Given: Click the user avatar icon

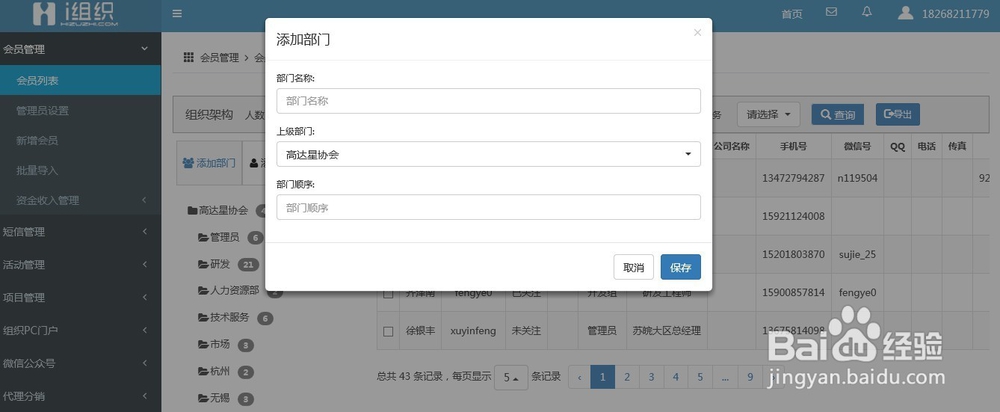Looking at the screenshot, I should pyautogui.click(x=906, y=13).
